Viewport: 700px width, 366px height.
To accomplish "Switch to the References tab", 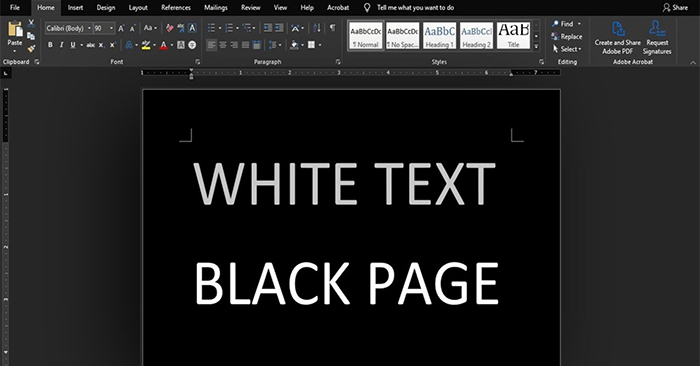I will (x=176, y=8).
